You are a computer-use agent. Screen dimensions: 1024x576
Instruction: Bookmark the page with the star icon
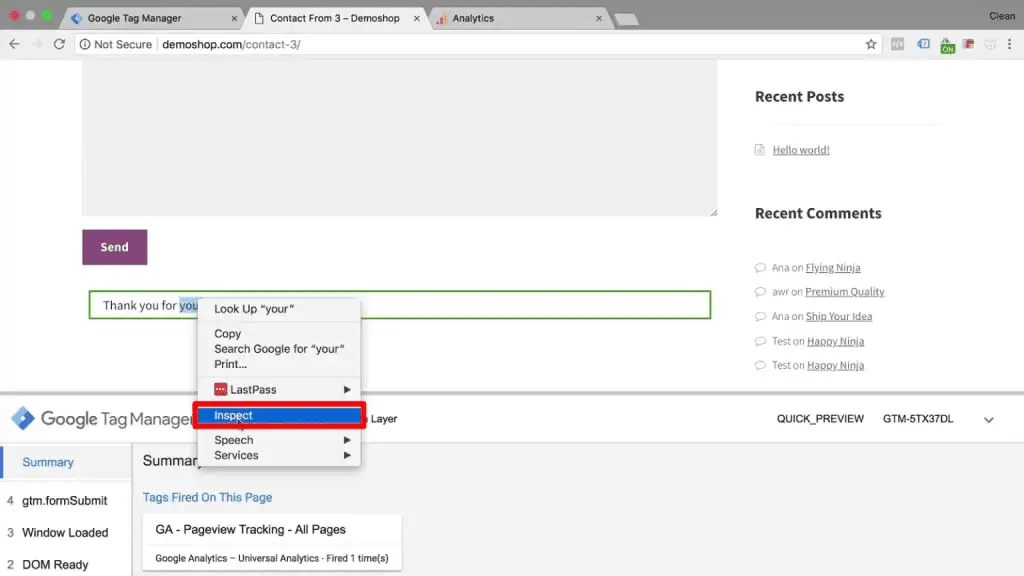point(870,44)
